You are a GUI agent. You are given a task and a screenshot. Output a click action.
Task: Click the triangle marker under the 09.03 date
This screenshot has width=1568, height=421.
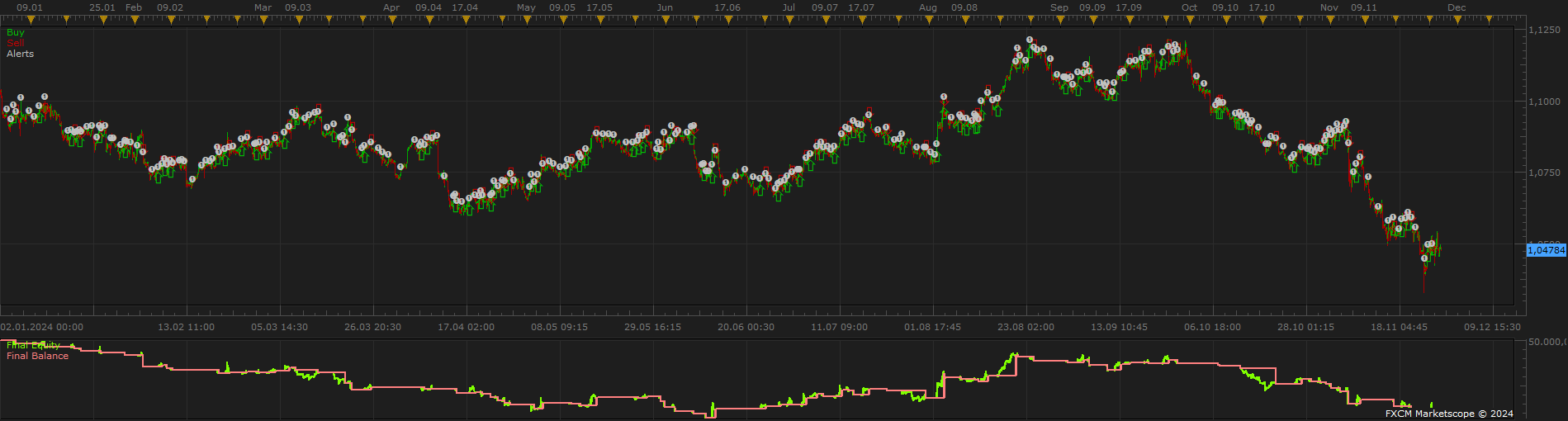click(x=299, y=20)
